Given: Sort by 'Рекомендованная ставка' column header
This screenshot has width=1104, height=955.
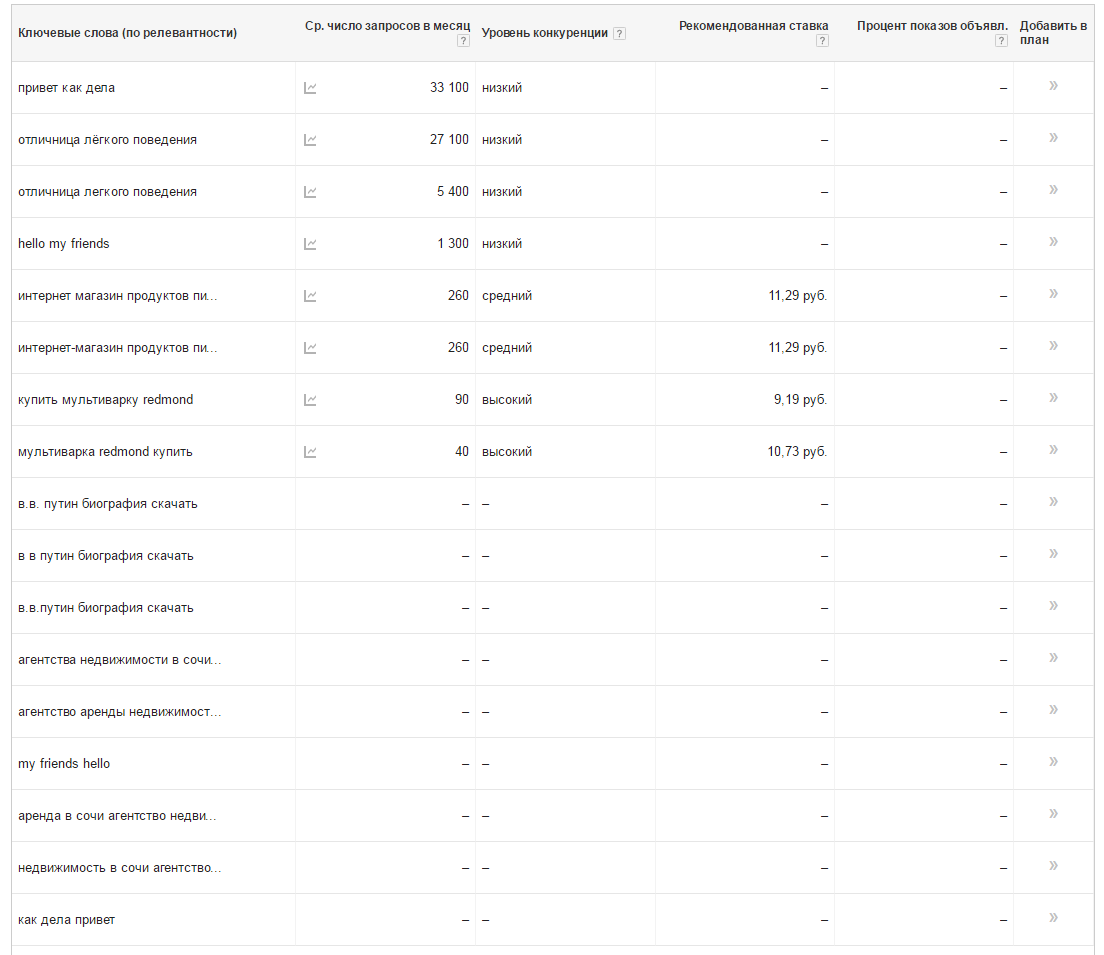Looking at the screenshot, I should point(753,26).
